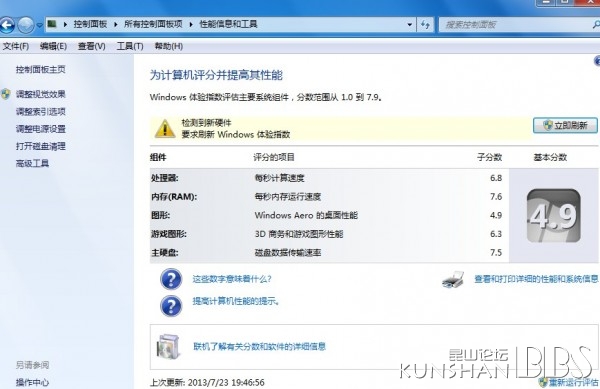
Task: Open the 工具(T) menu
Action: tap(130, 46)
